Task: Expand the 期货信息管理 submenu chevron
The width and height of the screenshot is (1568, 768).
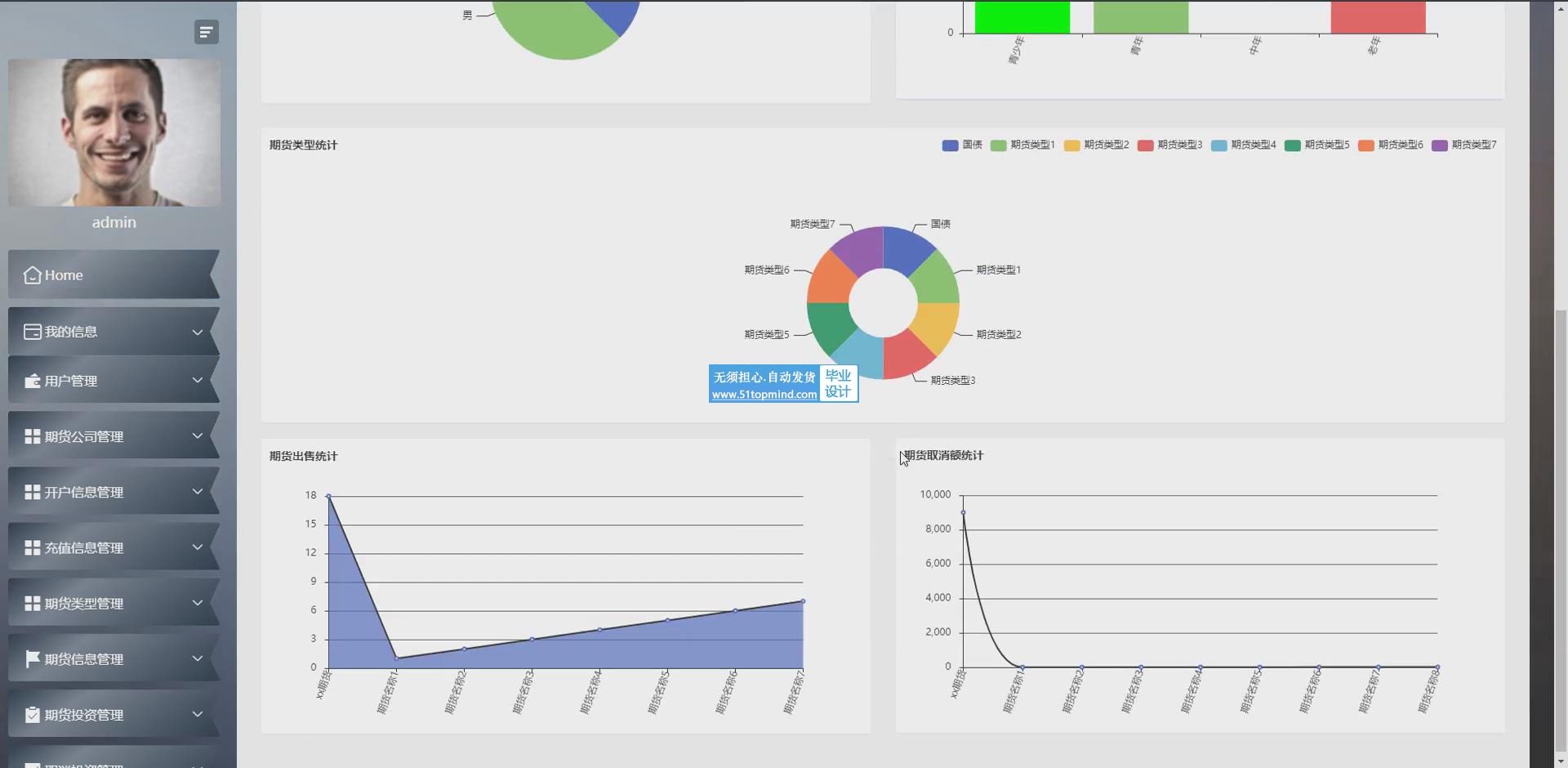Action: 197,658
